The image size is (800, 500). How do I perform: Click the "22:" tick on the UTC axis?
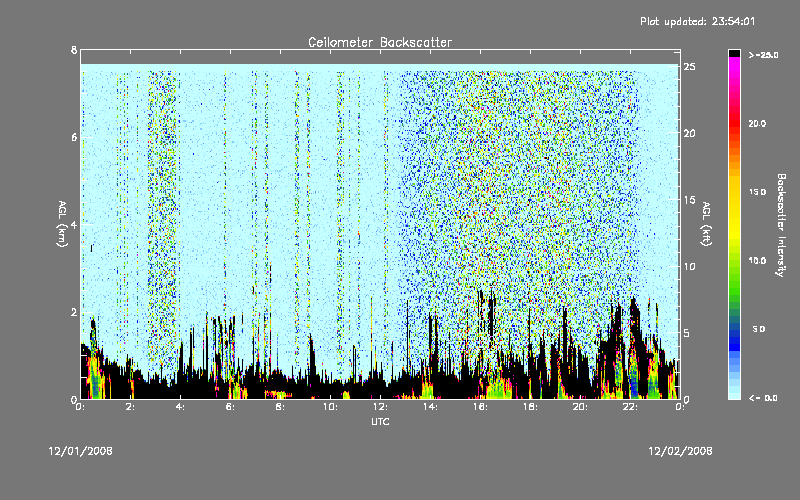[631, 407]
